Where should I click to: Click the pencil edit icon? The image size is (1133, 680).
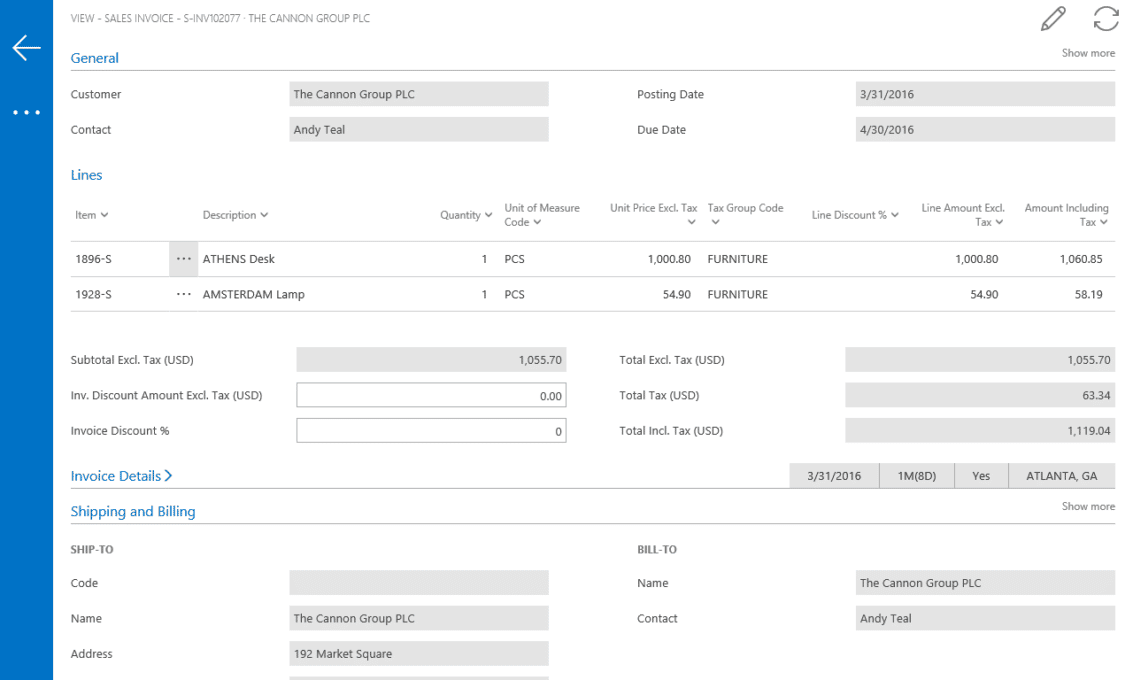click(1053, 19)
